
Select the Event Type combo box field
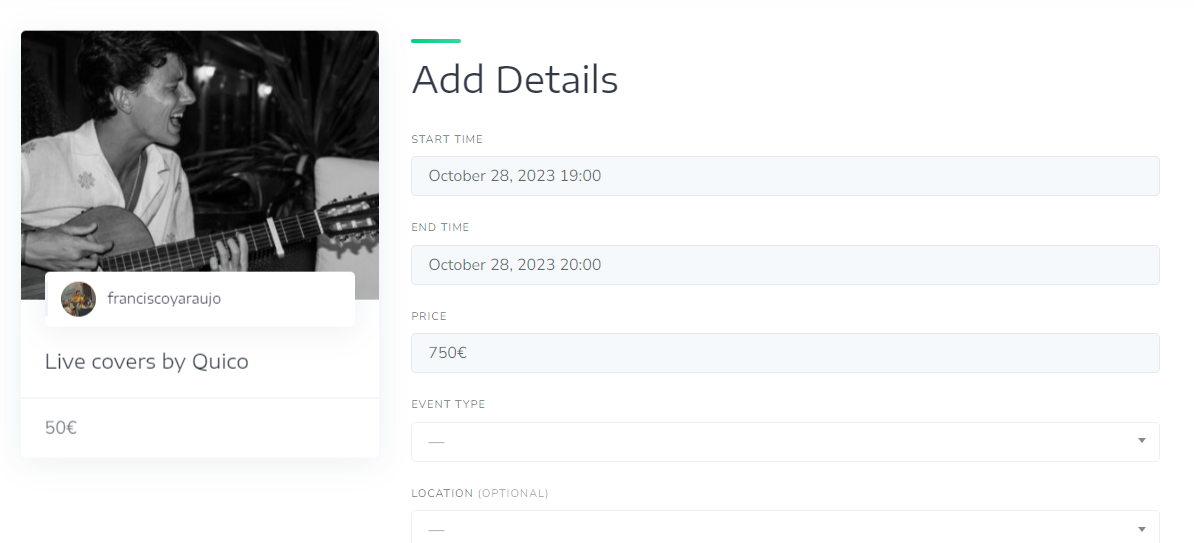(785, 442)
